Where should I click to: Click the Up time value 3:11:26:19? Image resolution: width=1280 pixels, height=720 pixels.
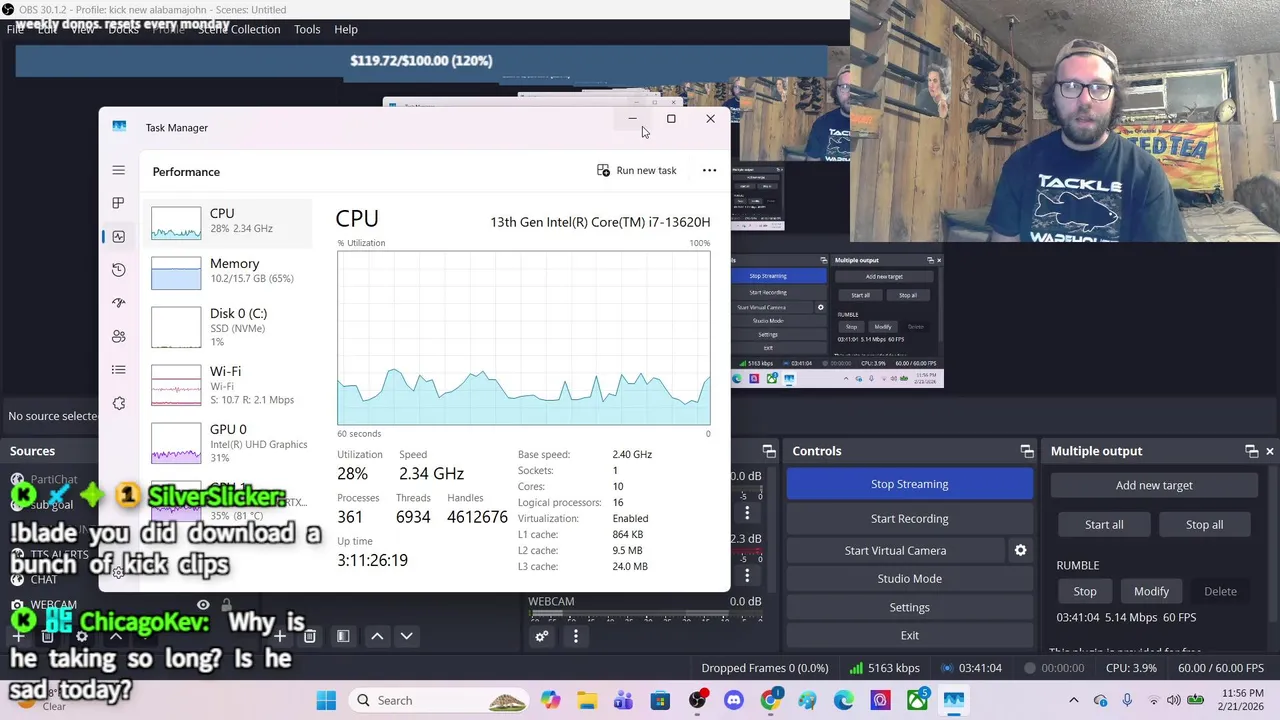click(372, 560)
